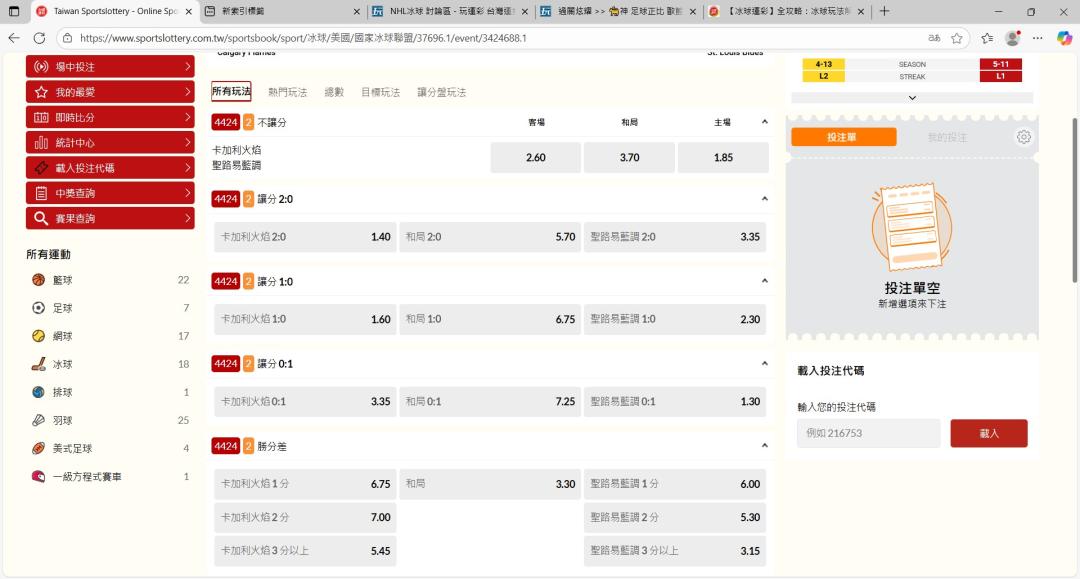Open bet slip settings gear icon
Image resolution: width=1080 pixels, height=579 pixels.
click(x=1023, y=137)
